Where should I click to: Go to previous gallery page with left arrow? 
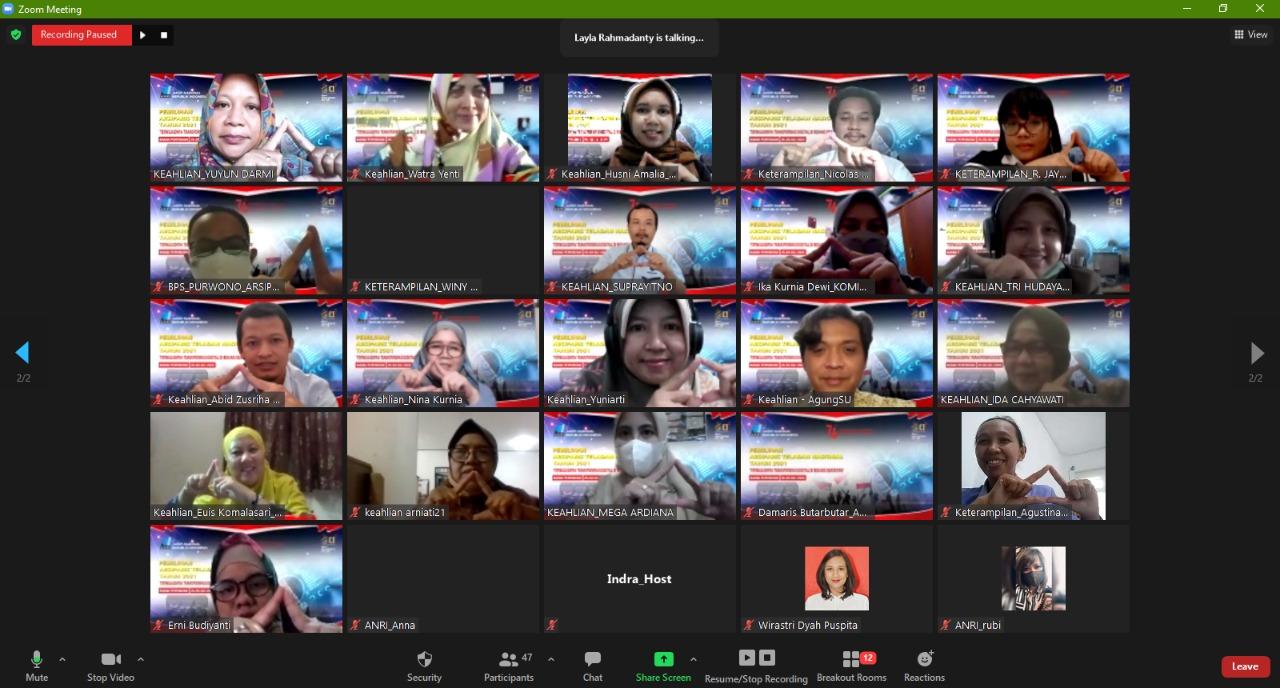click(x=22, y=352)
